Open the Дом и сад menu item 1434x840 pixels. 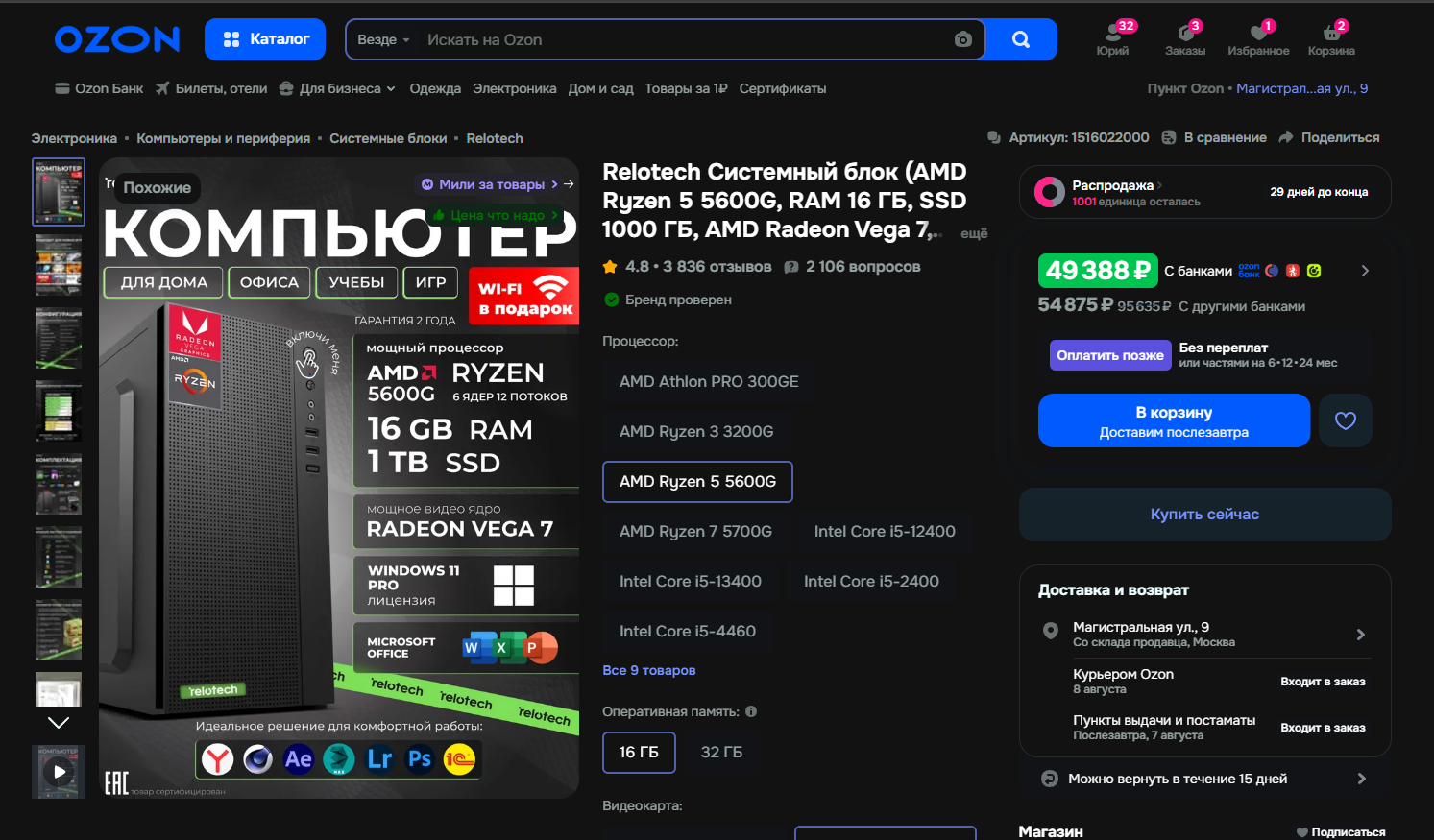pyautogui.click(x=600, y=88)
